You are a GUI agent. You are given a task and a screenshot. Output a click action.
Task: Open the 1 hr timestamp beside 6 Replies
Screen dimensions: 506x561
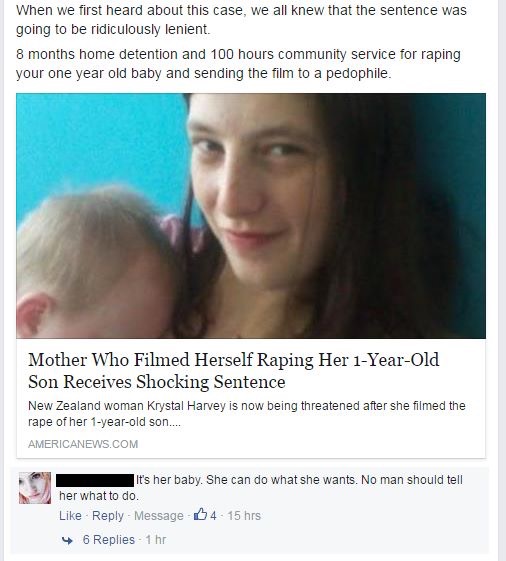tap(156, 540)
